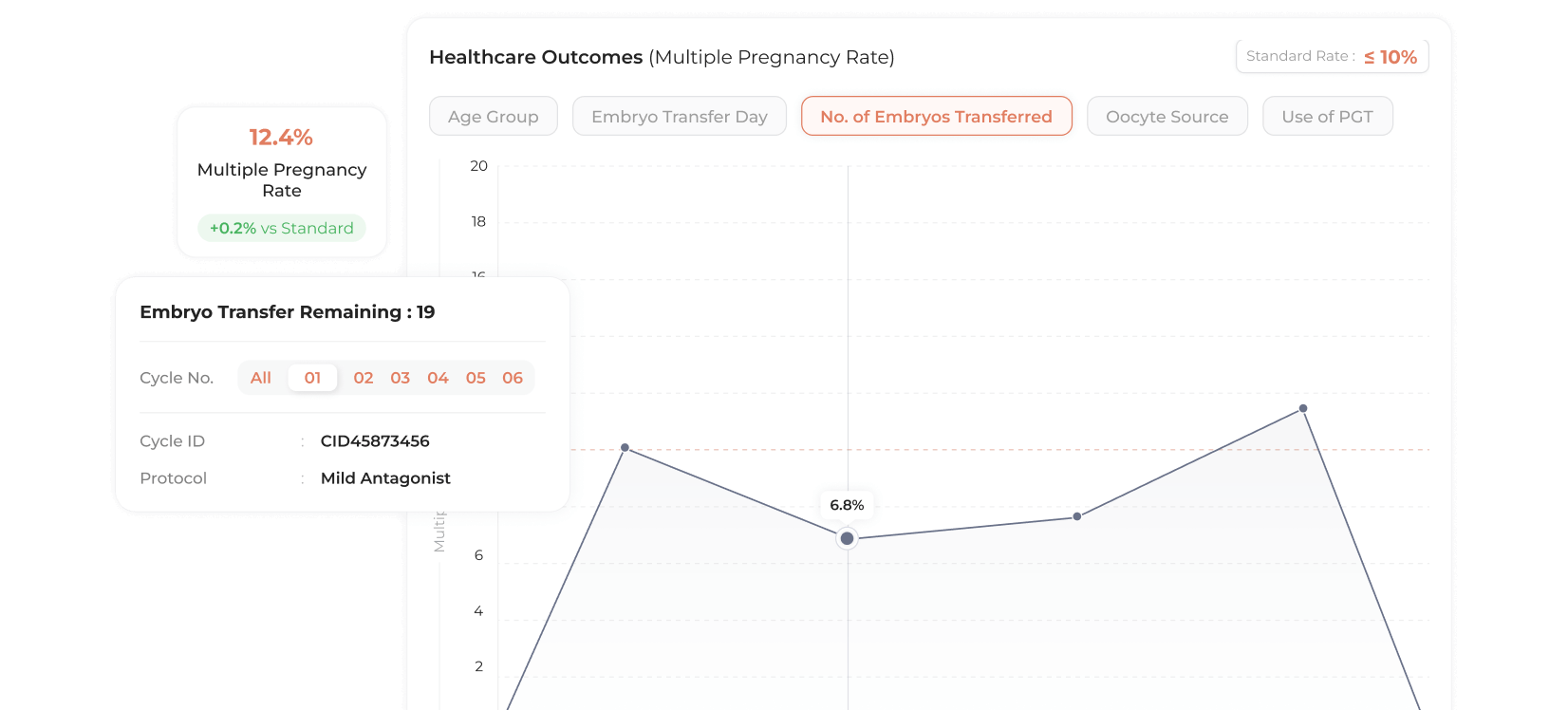
Task: Choose cycle number 01
Action: [x=312, y=378]
